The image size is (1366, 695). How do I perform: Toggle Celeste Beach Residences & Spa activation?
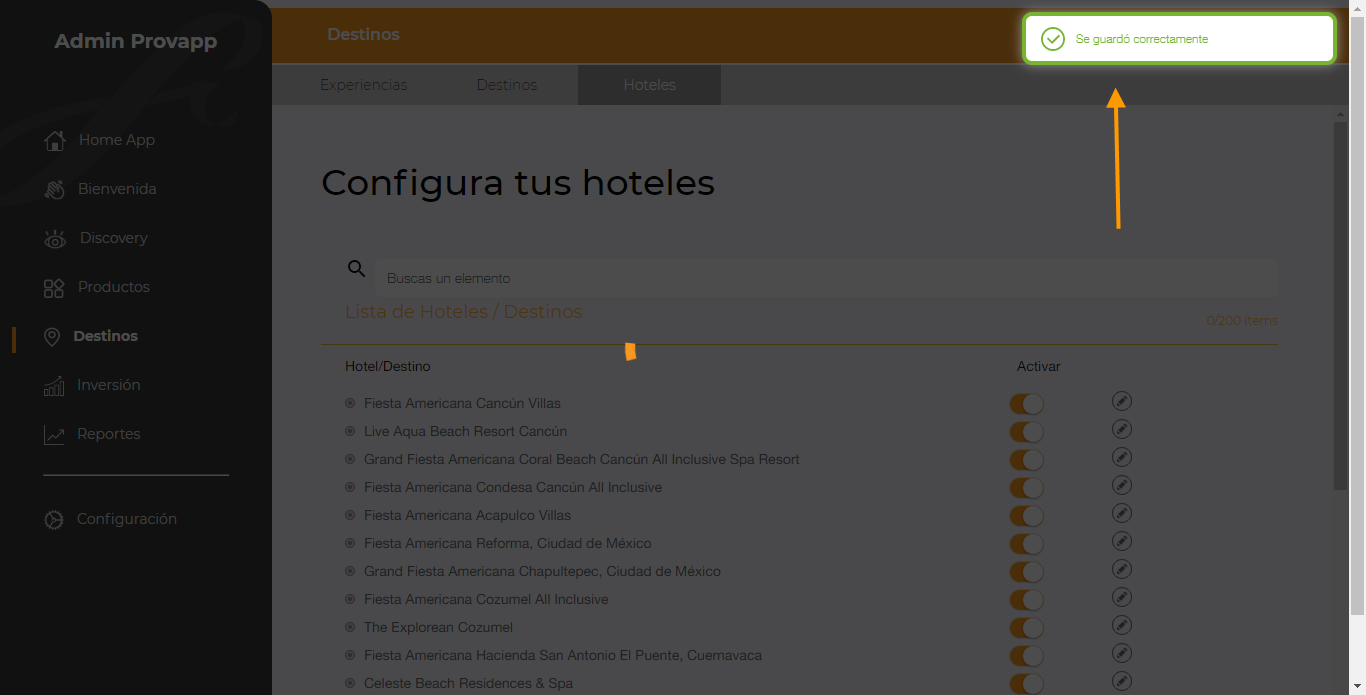tap(1026, 684)
